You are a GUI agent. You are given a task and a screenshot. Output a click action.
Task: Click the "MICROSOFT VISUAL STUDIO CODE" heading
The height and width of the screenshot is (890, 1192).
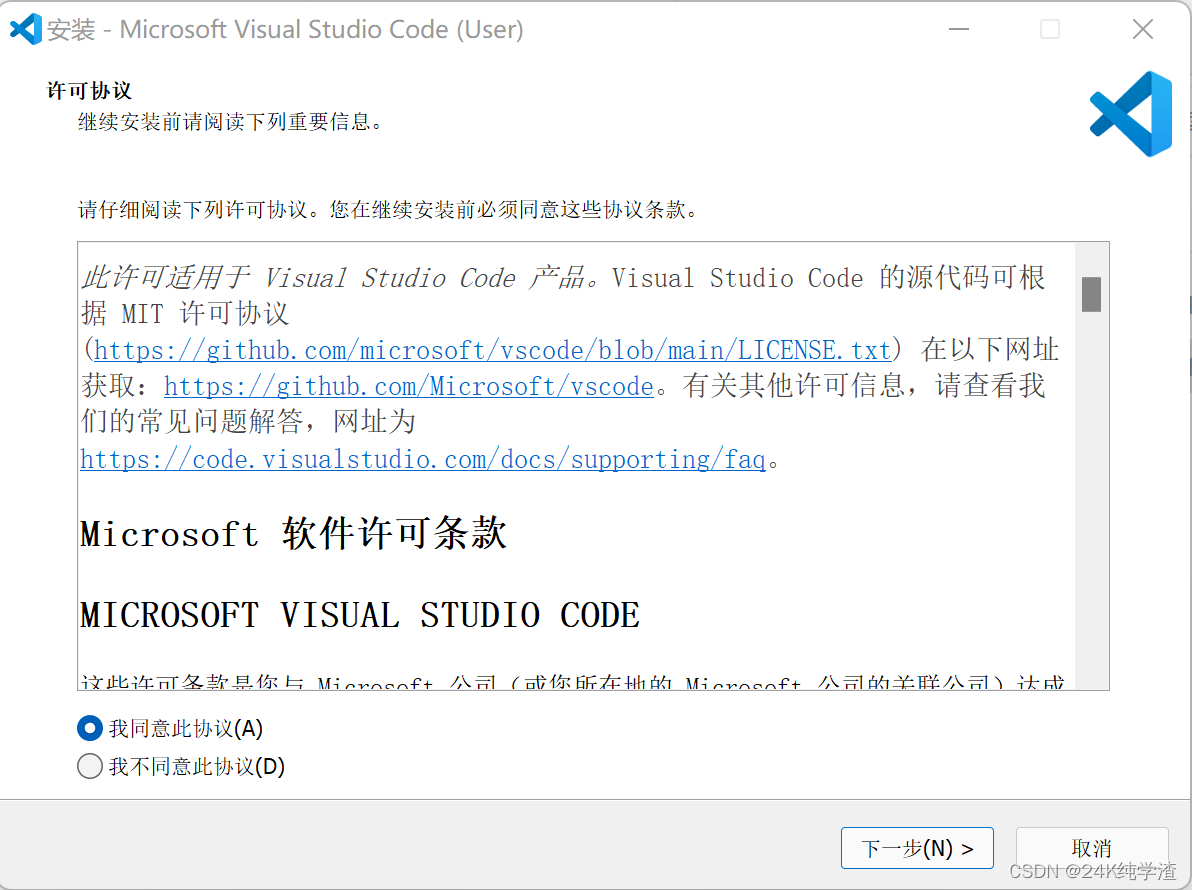coord(360,615)
